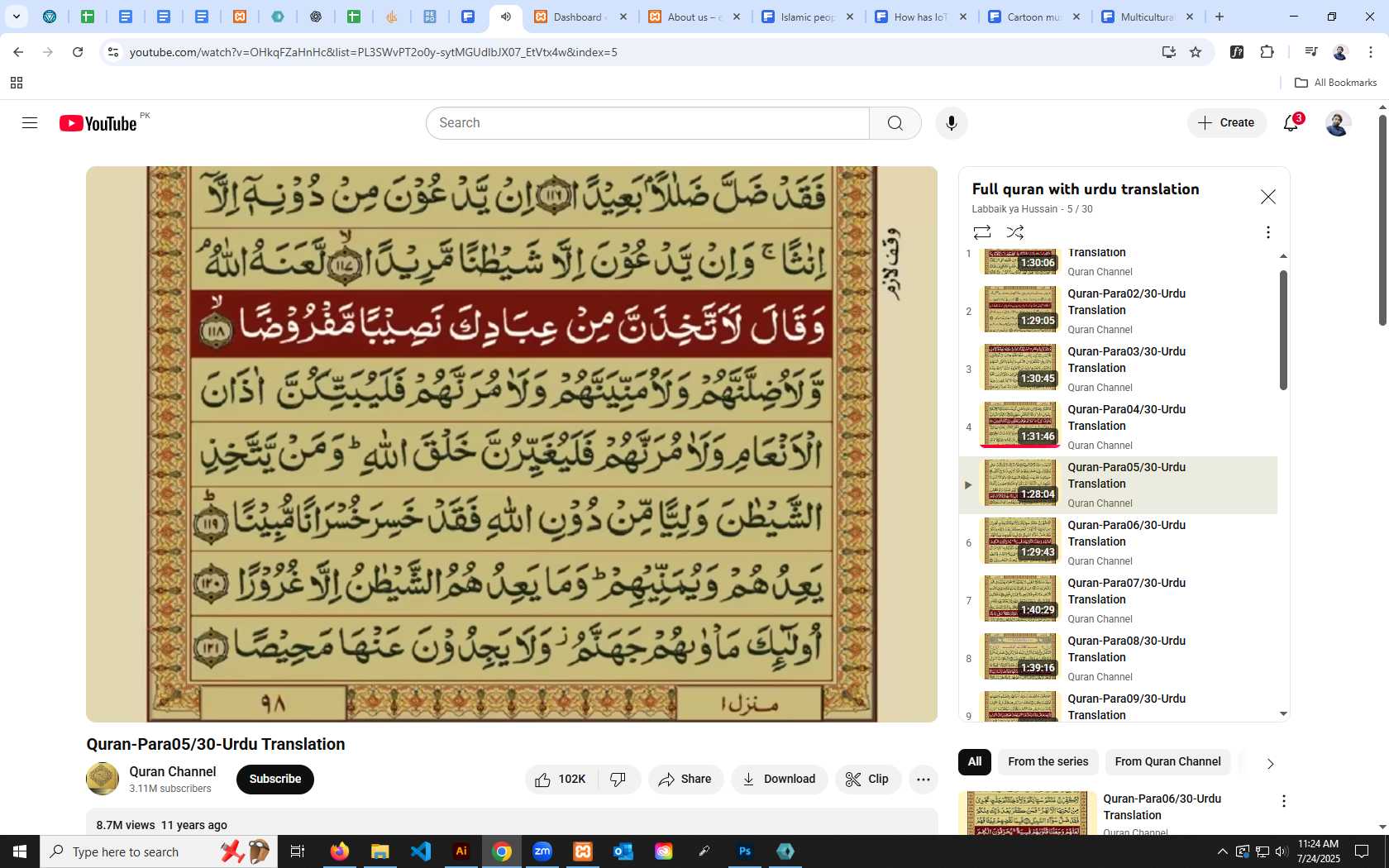This screenshot has width=1389, height=868.
Task: Click in the YouTube search field
Action: tap(647, 123)
